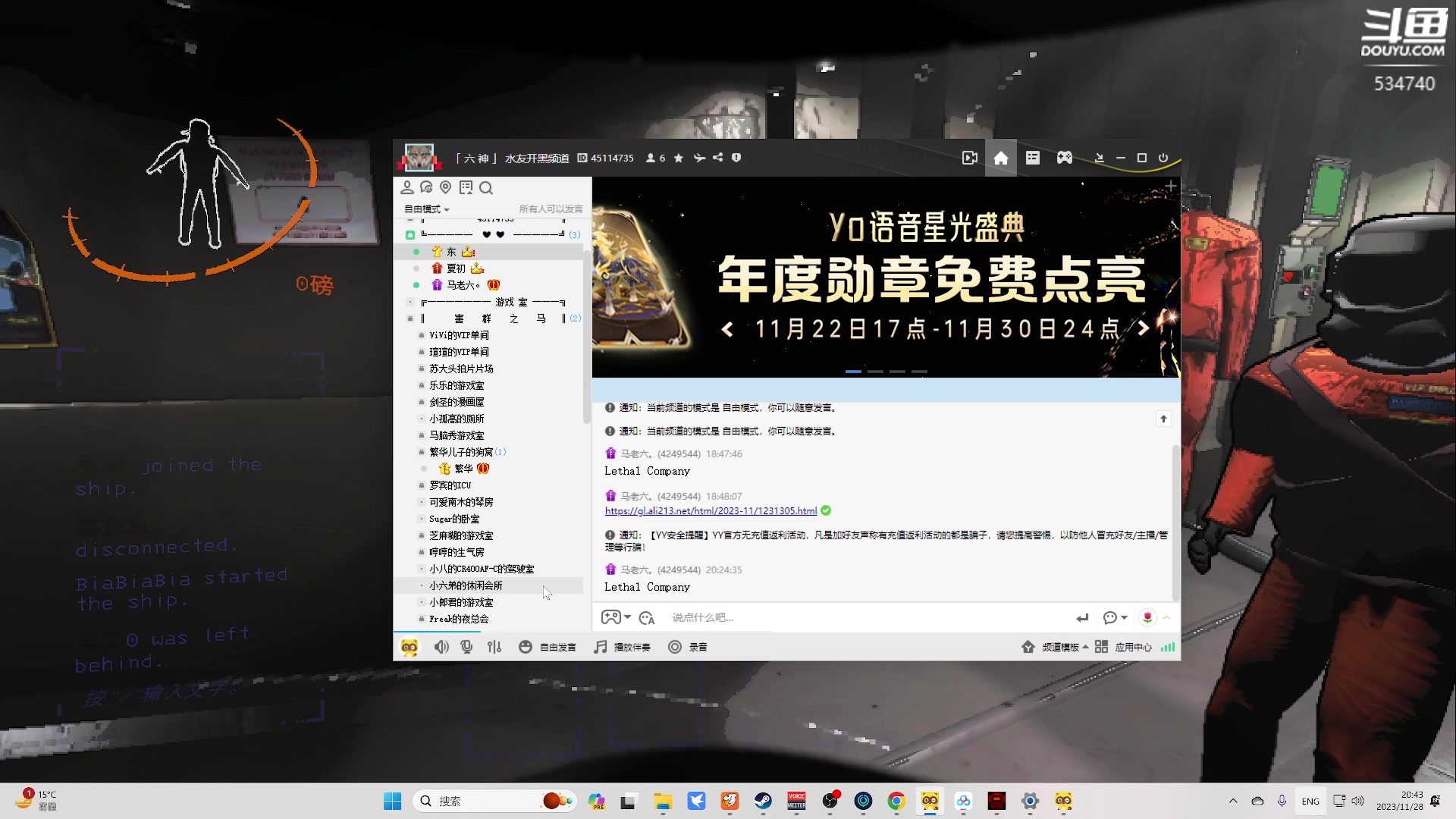Toggle the microphone icon in bottom bar
The image size is (1456, 819).
pos(467,647)
